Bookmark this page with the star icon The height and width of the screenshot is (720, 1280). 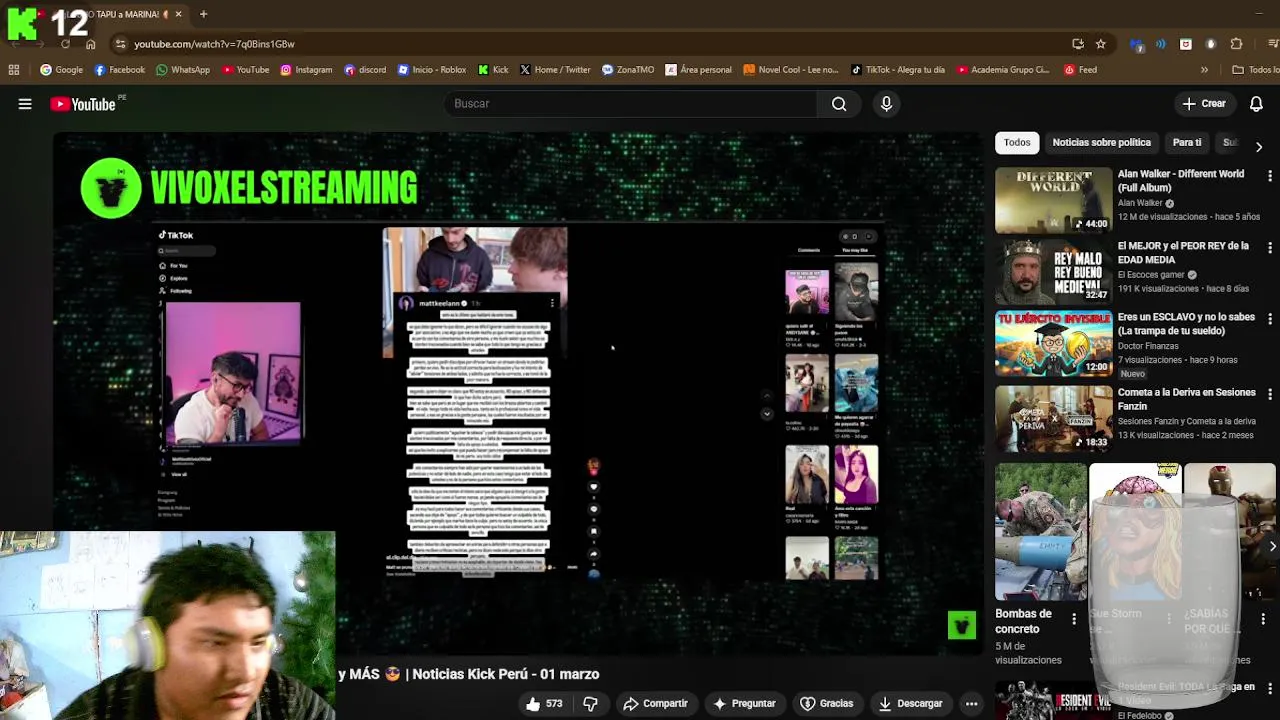[x=1101, y=44]
